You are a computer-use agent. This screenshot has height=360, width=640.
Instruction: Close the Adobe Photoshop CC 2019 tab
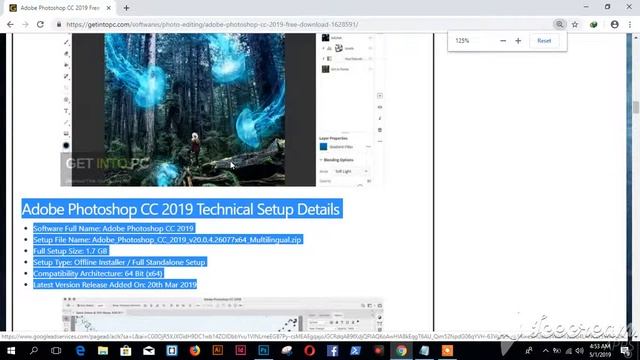109,8
